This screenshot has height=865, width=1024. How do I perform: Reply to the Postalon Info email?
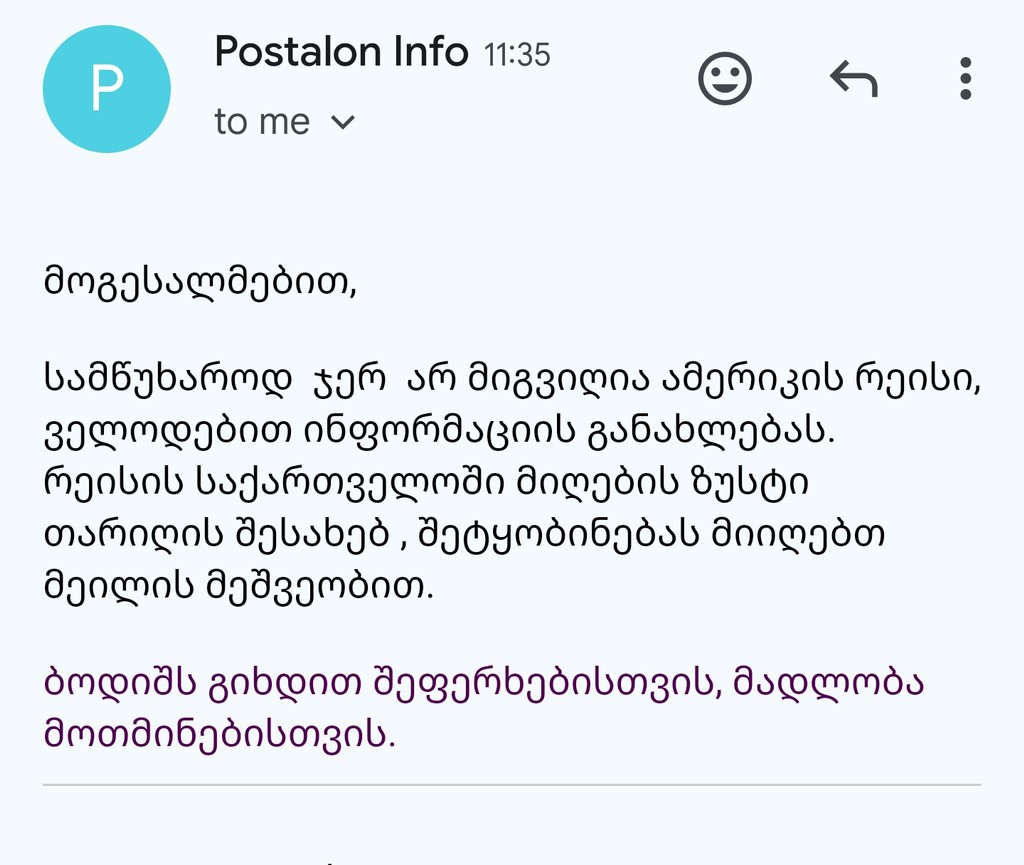(854, 79)
